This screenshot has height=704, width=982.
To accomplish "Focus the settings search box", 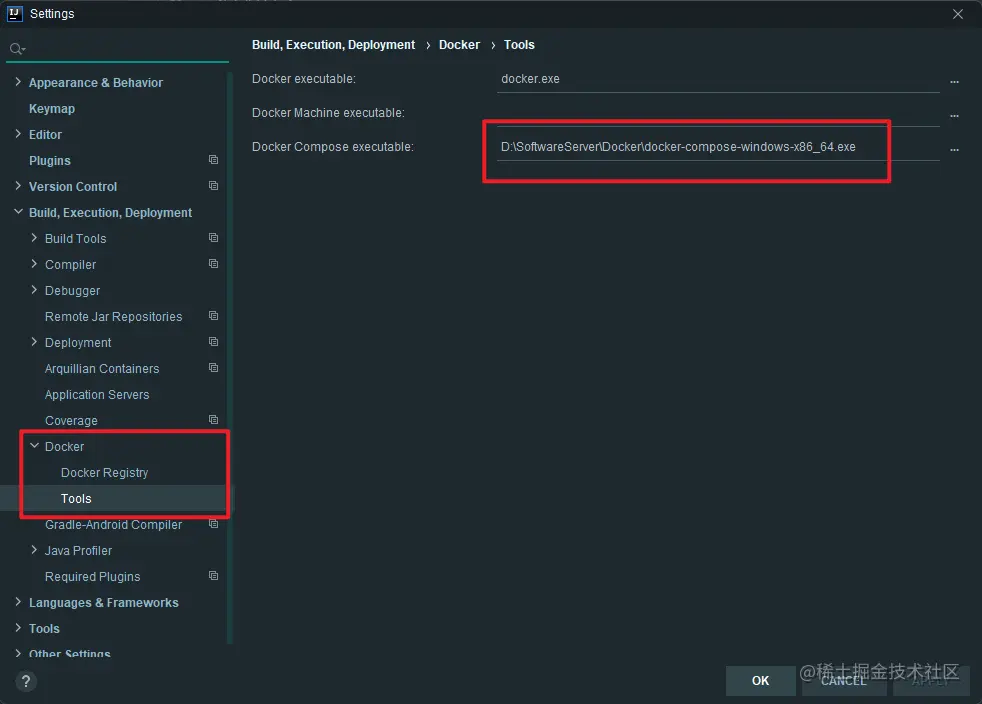I will [118, 49].
